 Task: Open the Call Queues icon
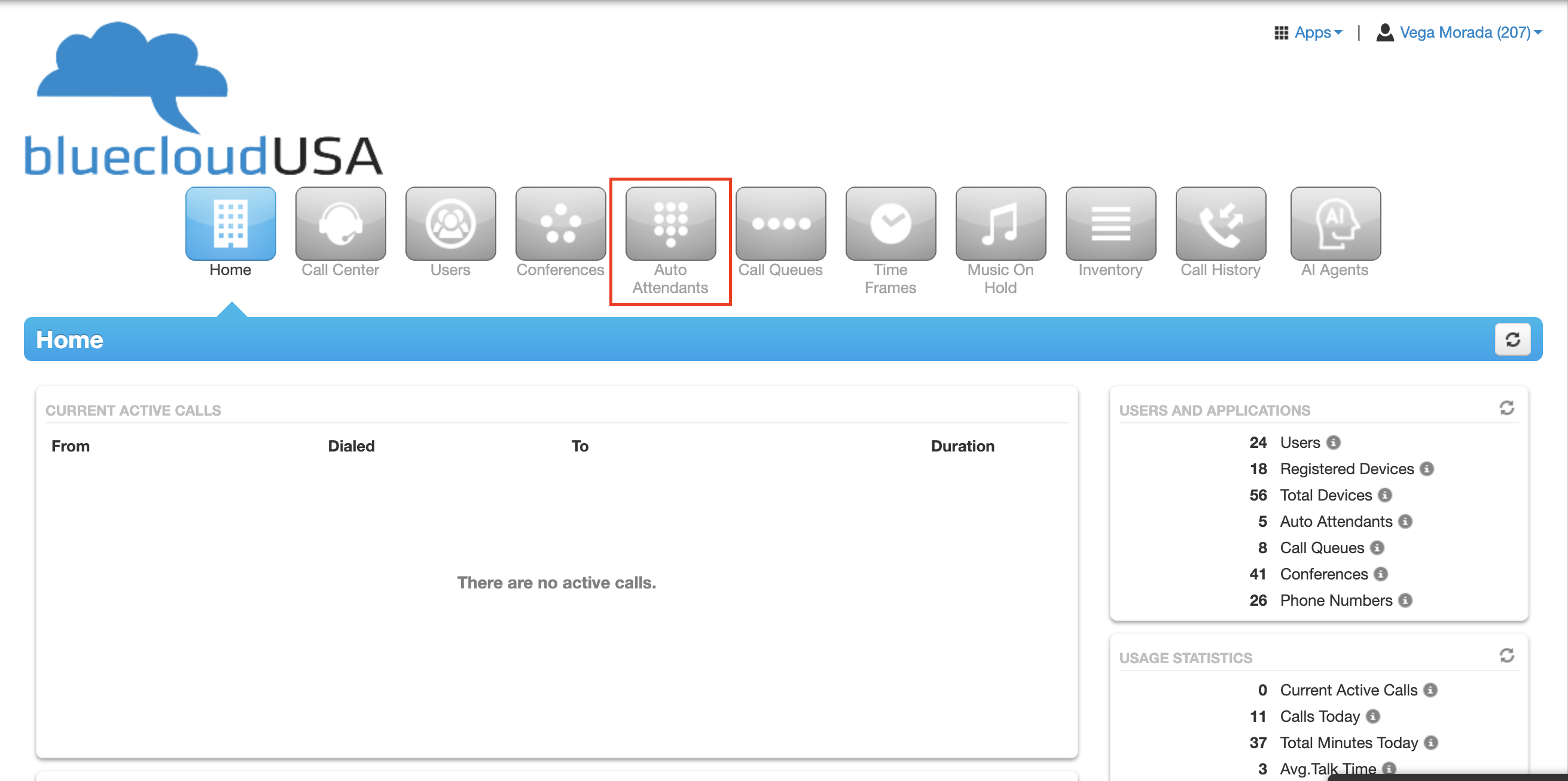pos(780,224)
